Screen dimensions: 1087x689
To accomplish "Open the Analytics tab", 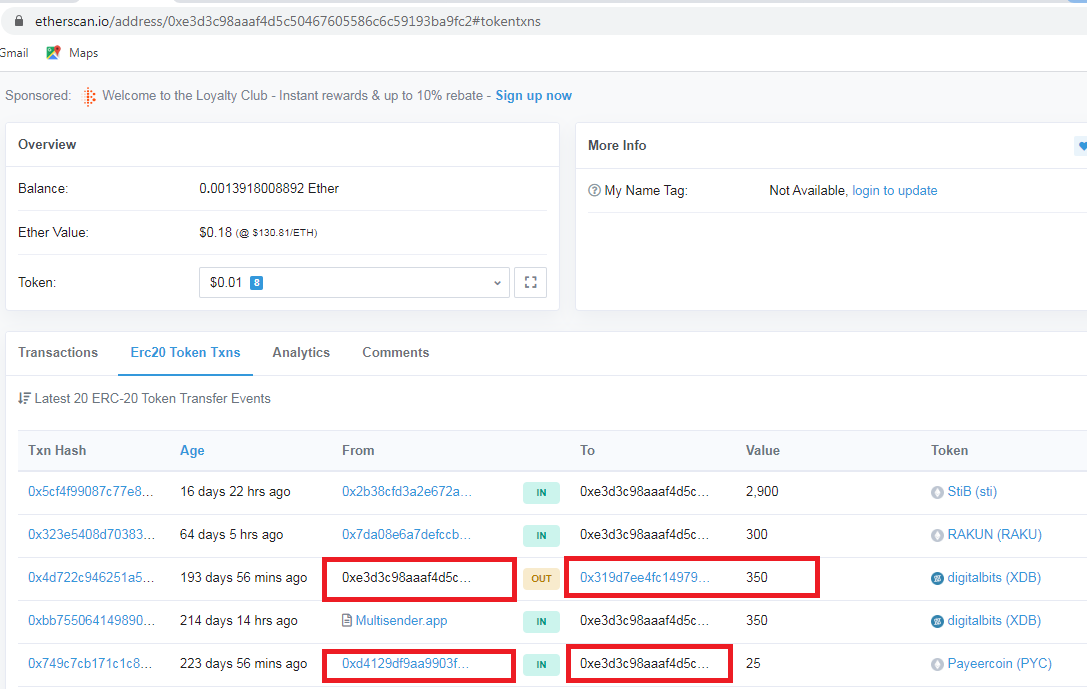I will 301,352.
